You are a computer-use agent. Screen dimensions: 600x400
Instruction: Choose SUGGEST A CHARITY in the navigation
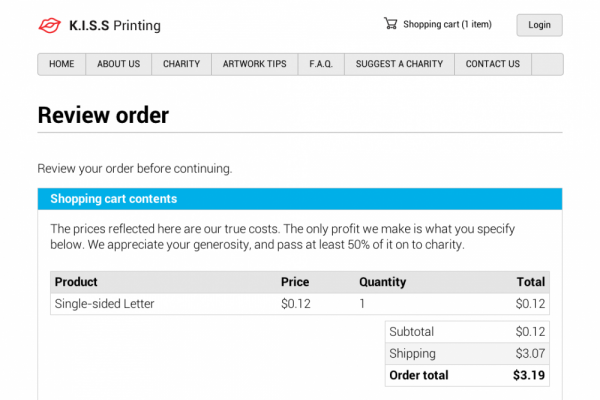[399, 64]
